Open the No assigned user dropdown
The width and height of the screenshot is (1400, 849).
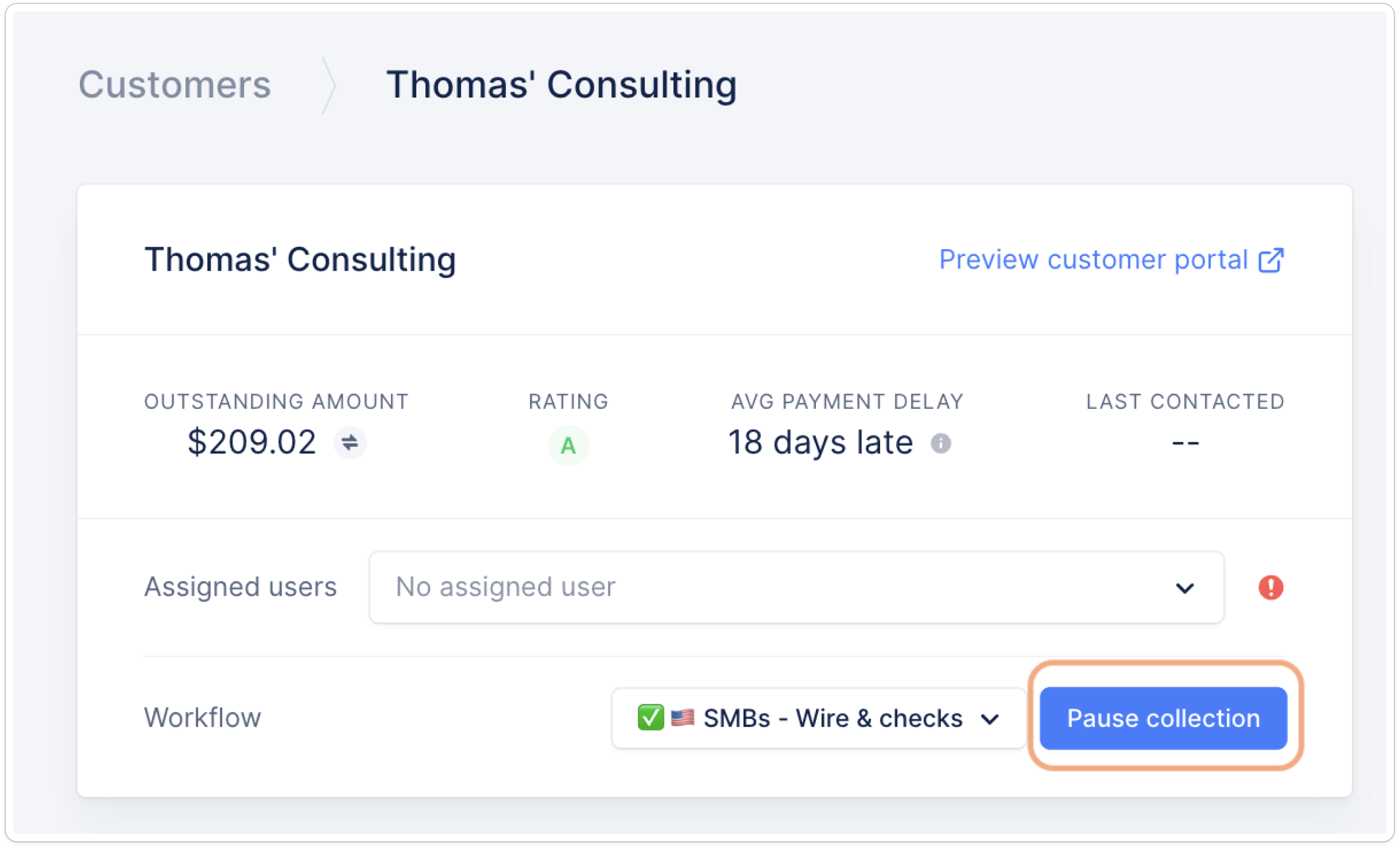pyautogui.click(x=795, y=587)
